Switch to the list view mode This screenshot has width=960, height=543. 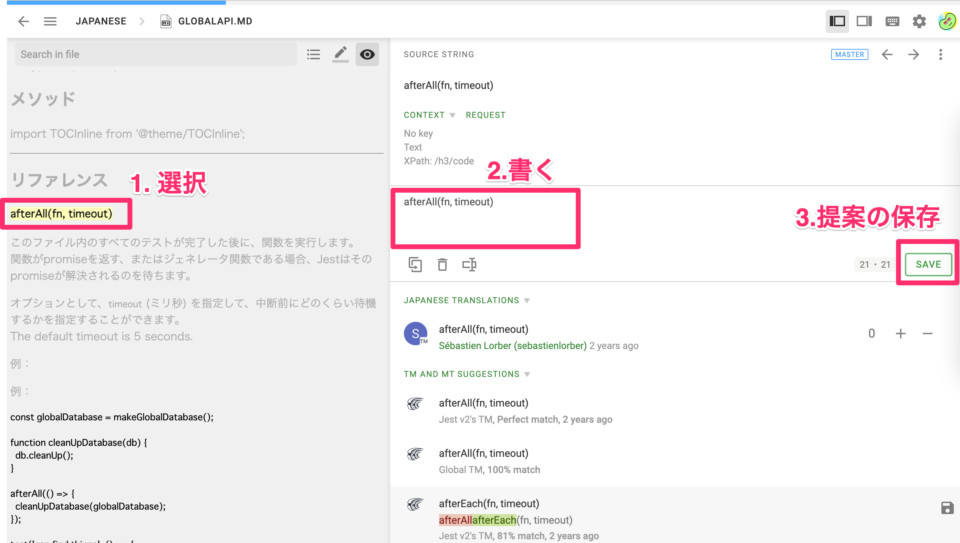(x=313, y=55)
